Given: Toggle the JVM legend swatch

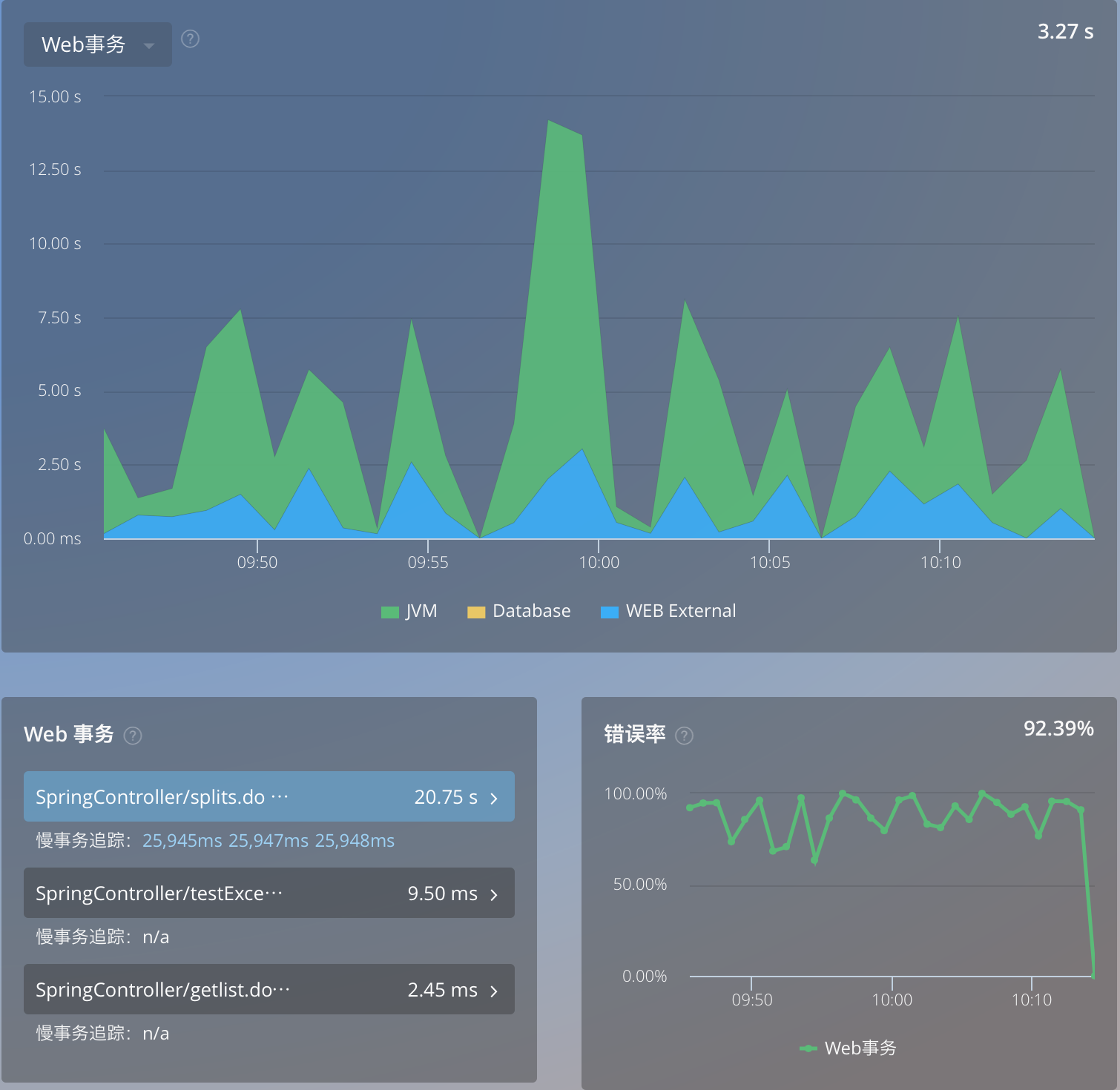Looking at the screenshot, I should pos(389,612).
